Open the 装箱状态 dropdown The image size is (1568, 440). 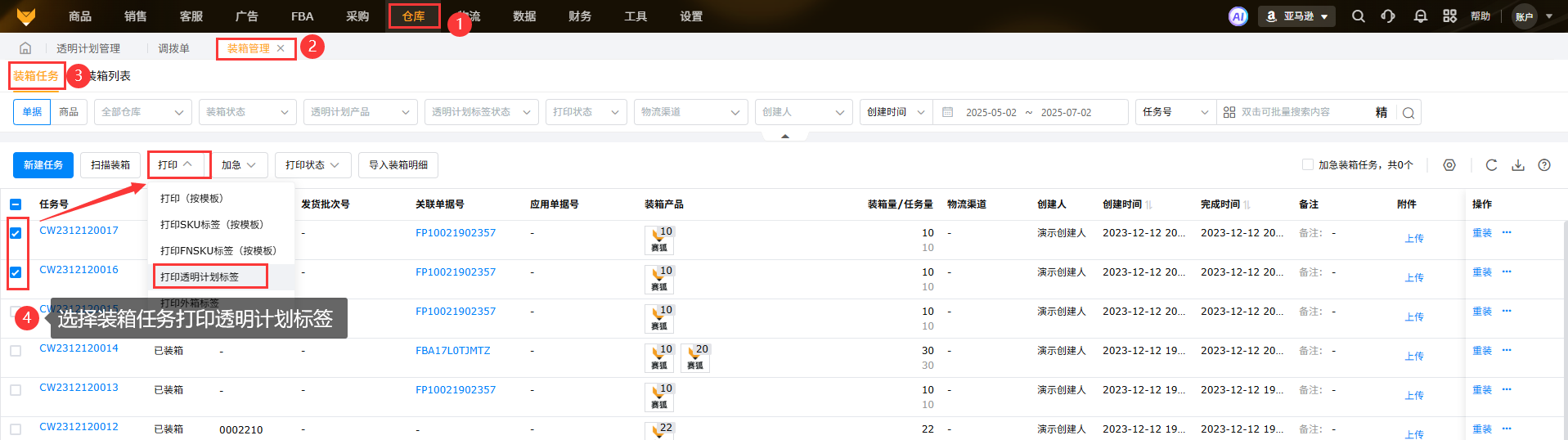[248, 112]
